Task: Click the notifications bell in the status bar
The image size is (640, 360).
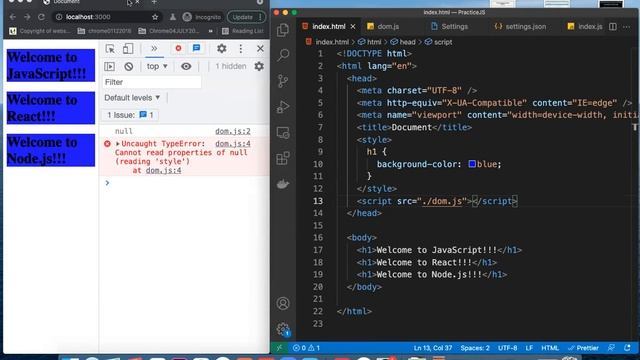Action: [x=627, y=348]
